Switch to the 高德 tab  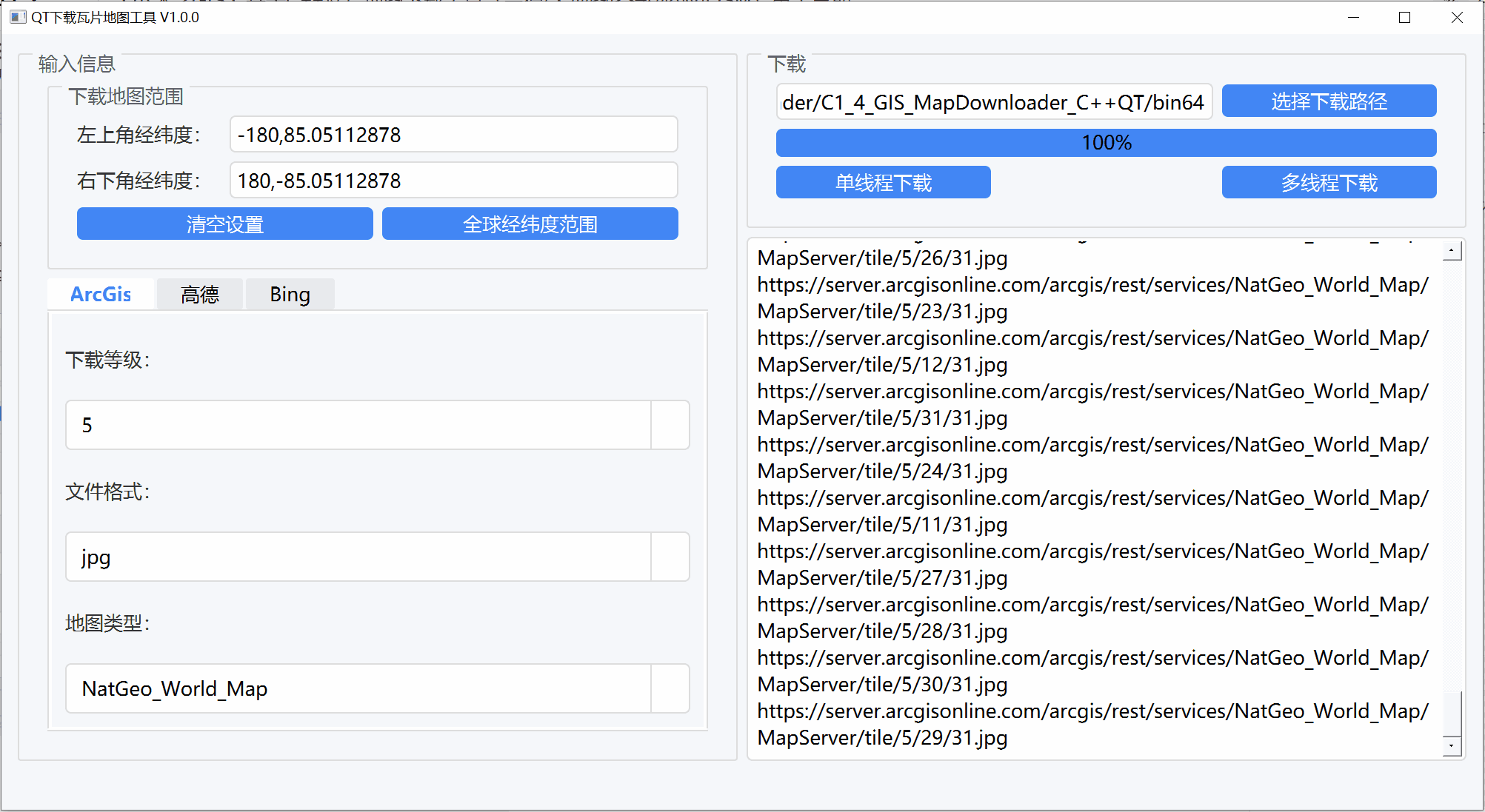[x=200, y=295]
